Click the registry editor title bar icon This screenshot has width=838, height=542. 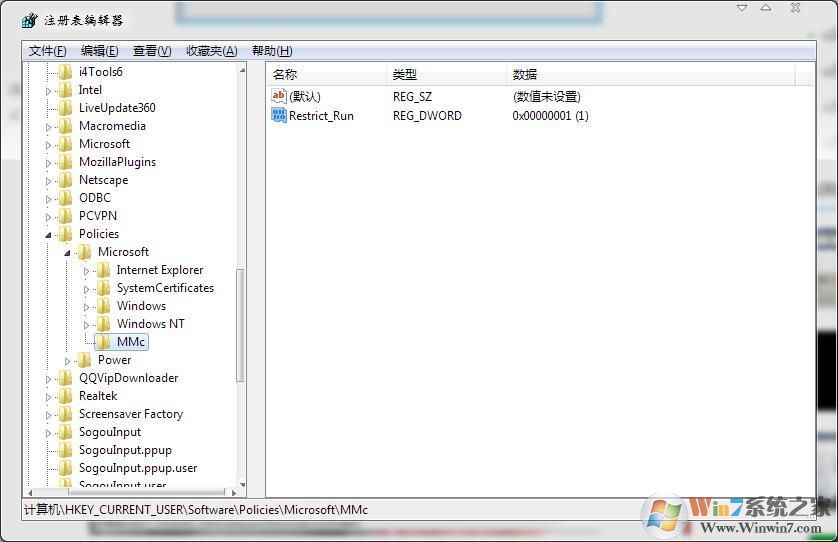[29, 20]
